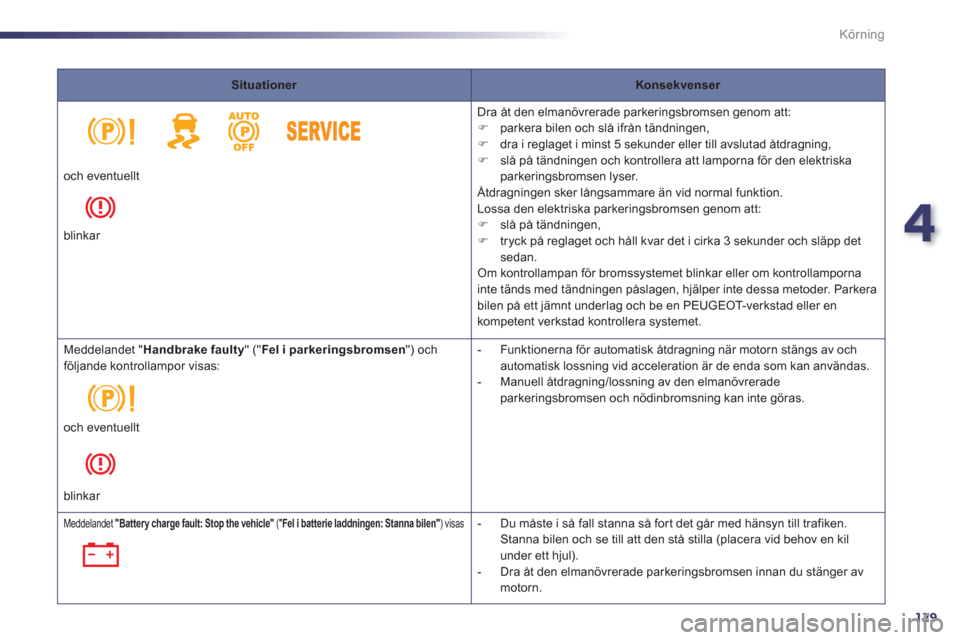This screenshot has height=640, width=960.
Task: Click the red brake warning icon in first row
Action: 100,207
